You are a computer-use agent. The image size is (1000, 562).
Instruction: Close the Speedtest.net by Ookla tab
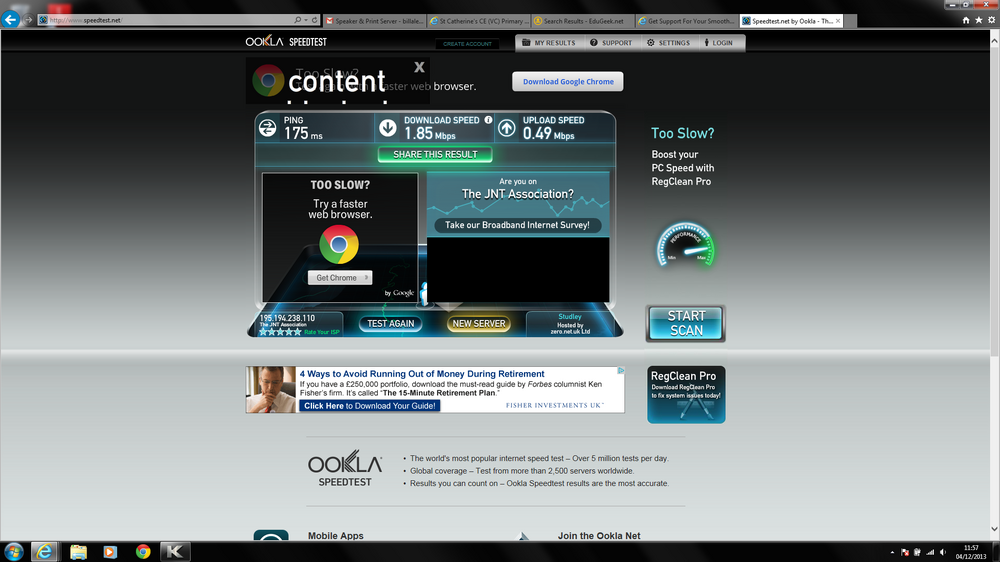pos(838,21)
